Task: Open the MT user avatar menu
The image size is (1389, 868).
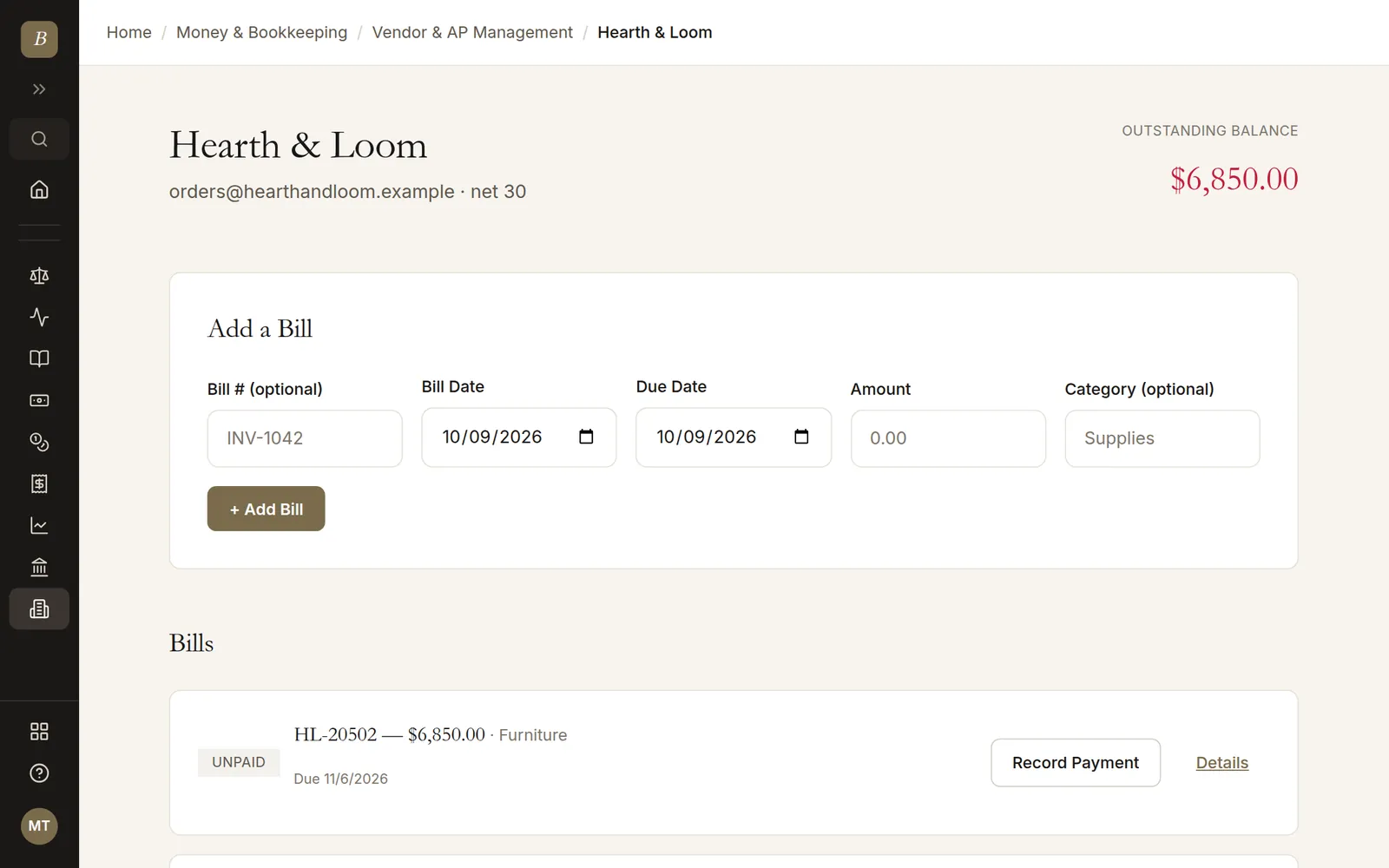Action: click(x=39, y=825)
